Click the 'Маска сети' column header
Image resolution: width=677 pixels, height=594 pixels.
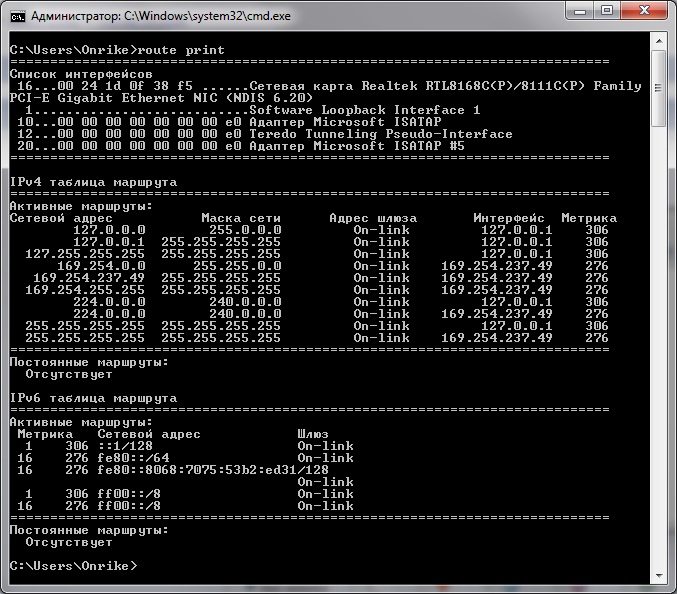click(240, 218)
